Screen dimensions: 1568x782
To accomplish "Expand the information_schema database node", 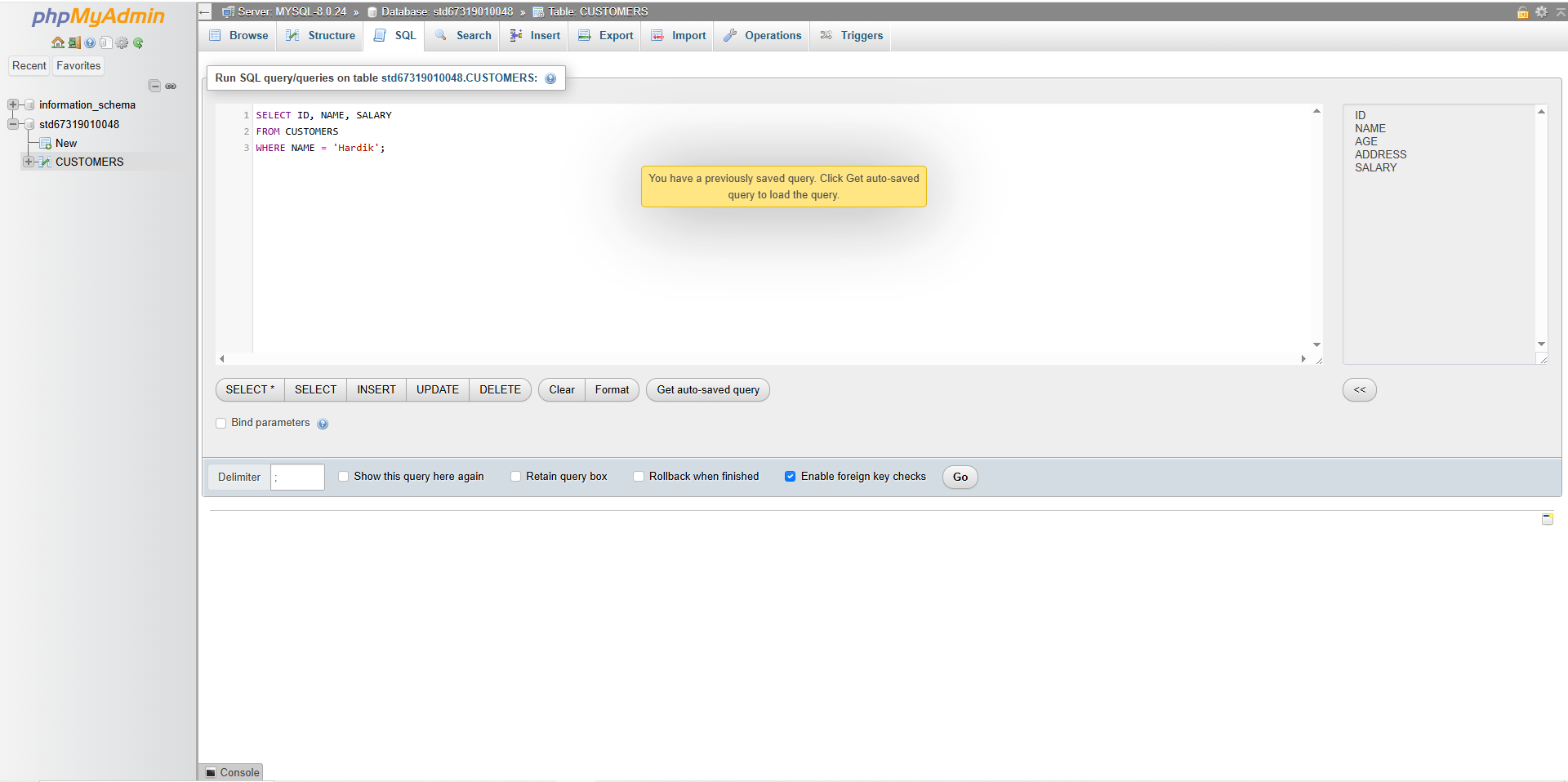I will coord(13,104).
